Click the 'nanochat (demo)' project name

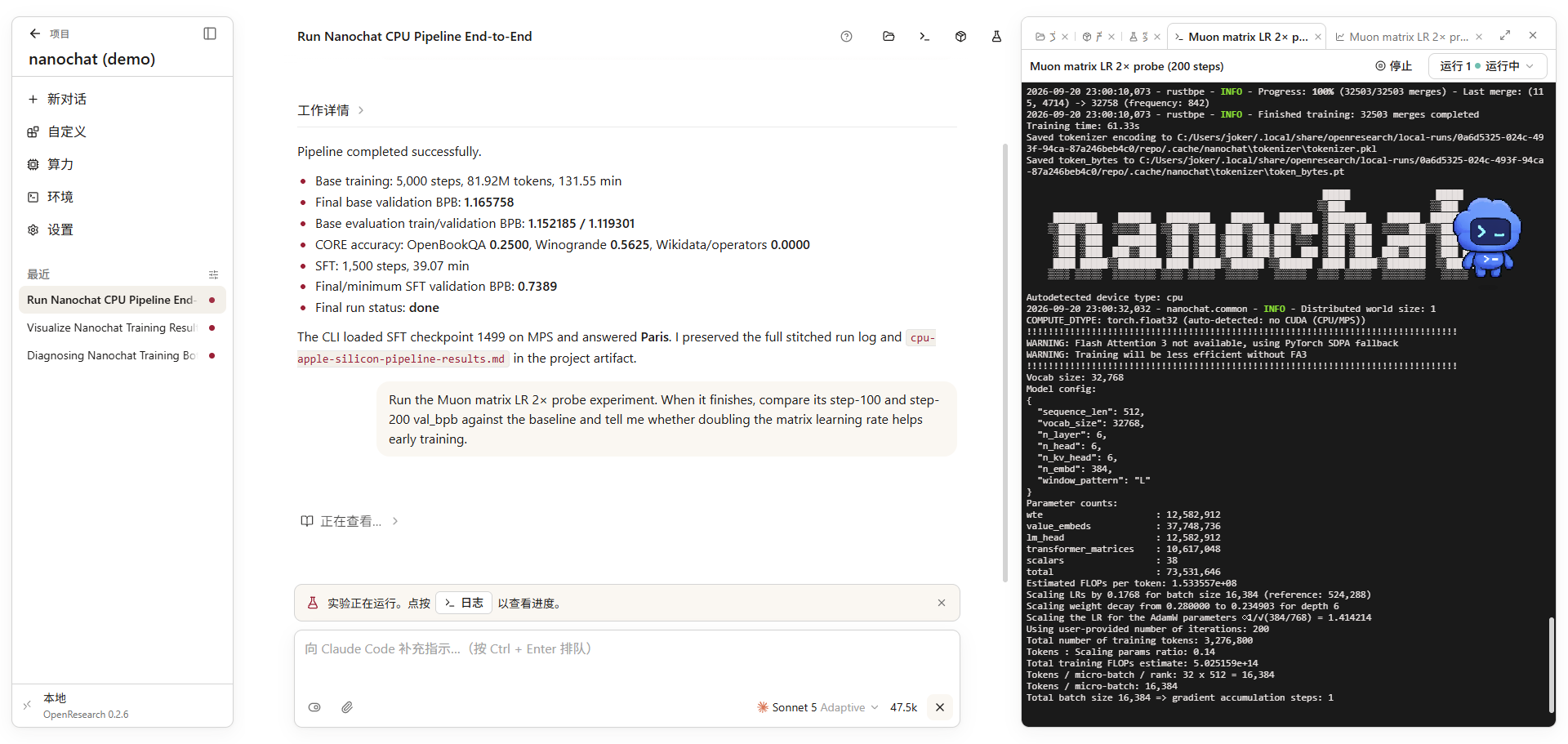91,59
